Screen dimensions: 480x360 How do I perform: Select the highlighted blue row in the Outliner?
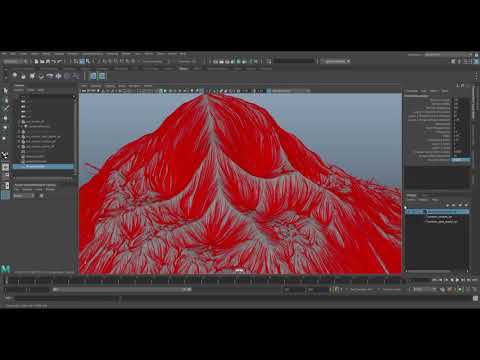(x=43, y=166)
